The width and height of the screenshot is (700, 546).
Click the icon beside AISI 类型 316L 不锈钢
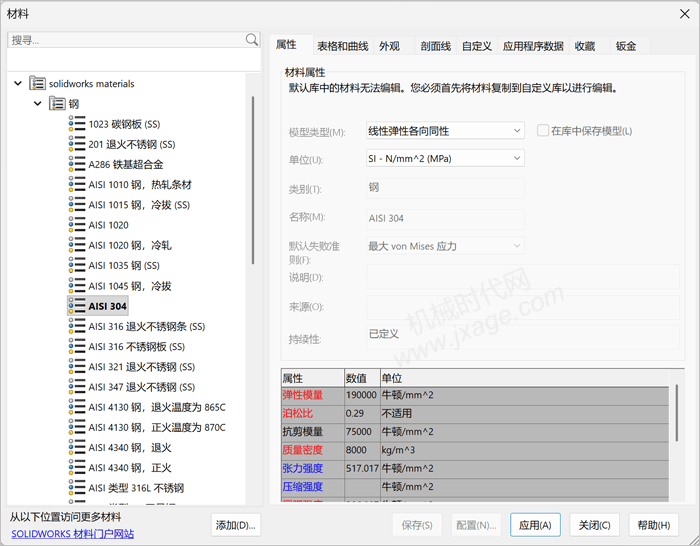[x=77, y=488]
